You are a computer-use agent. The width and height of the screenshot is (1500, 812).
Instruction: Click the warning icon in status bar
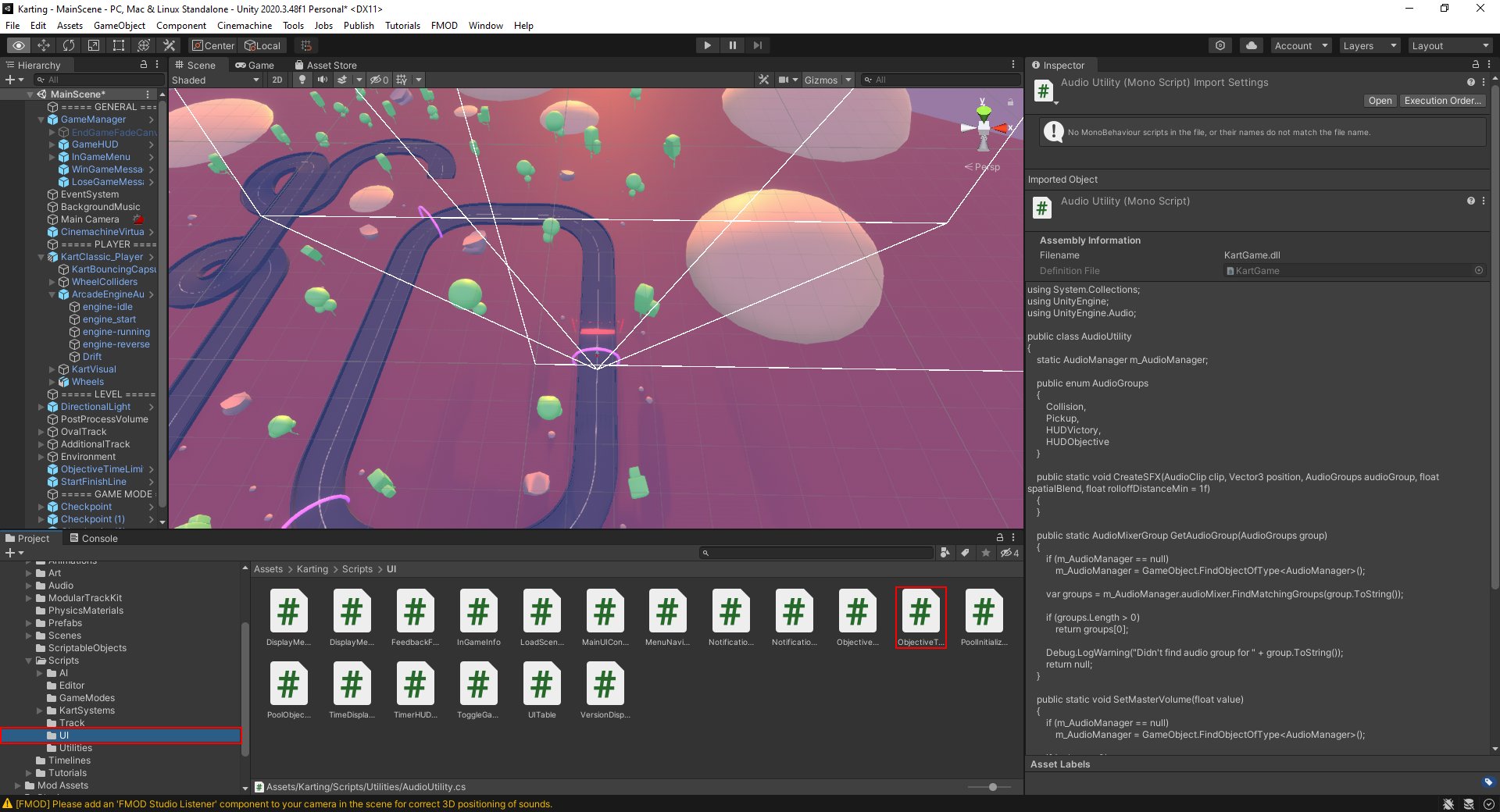7,804
